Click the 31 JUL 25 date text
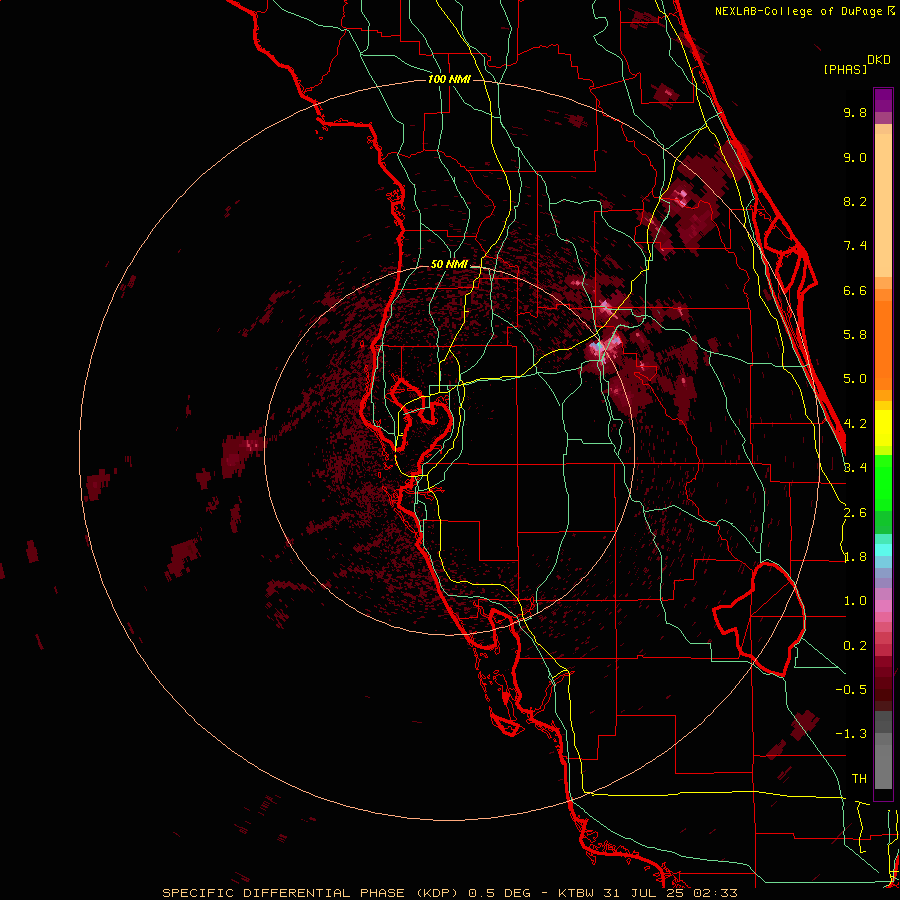 643,893
